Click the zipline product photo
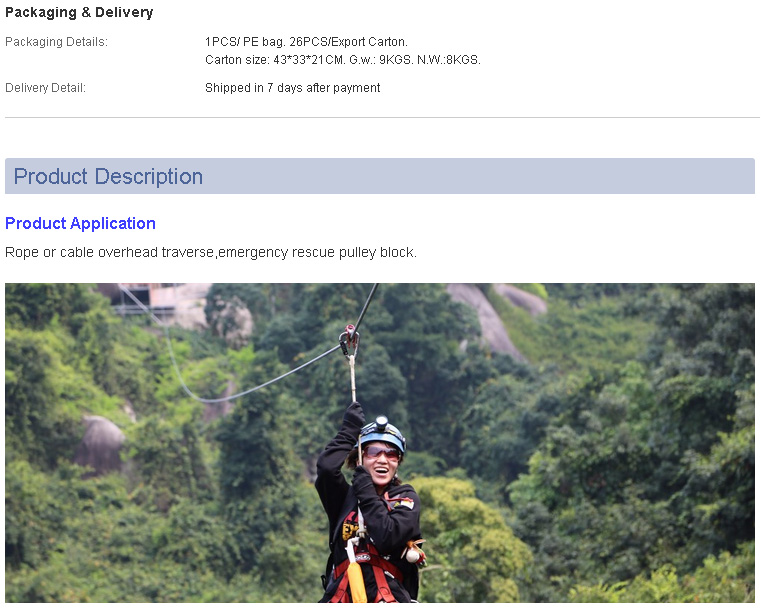761x609 pixels. [380, 443]
